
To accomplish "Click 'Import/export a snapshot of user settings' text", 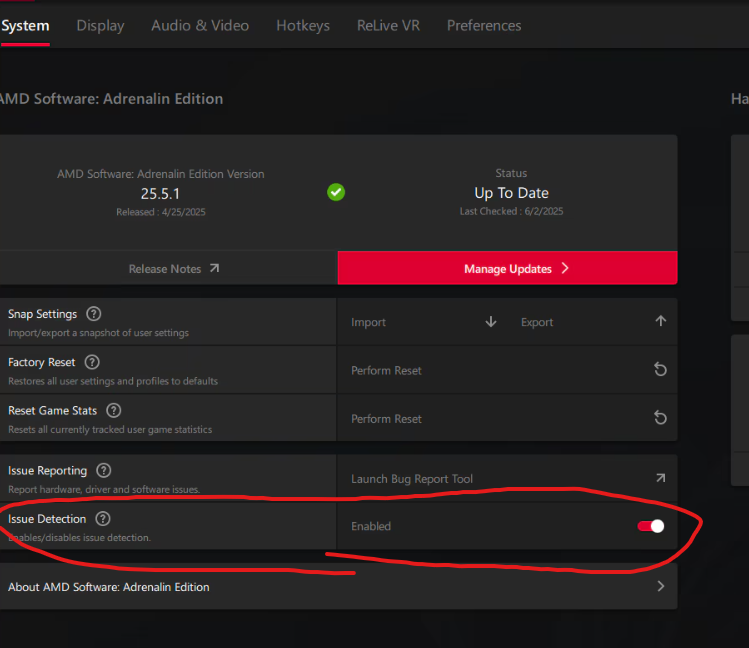I will [x=98, y=333].
